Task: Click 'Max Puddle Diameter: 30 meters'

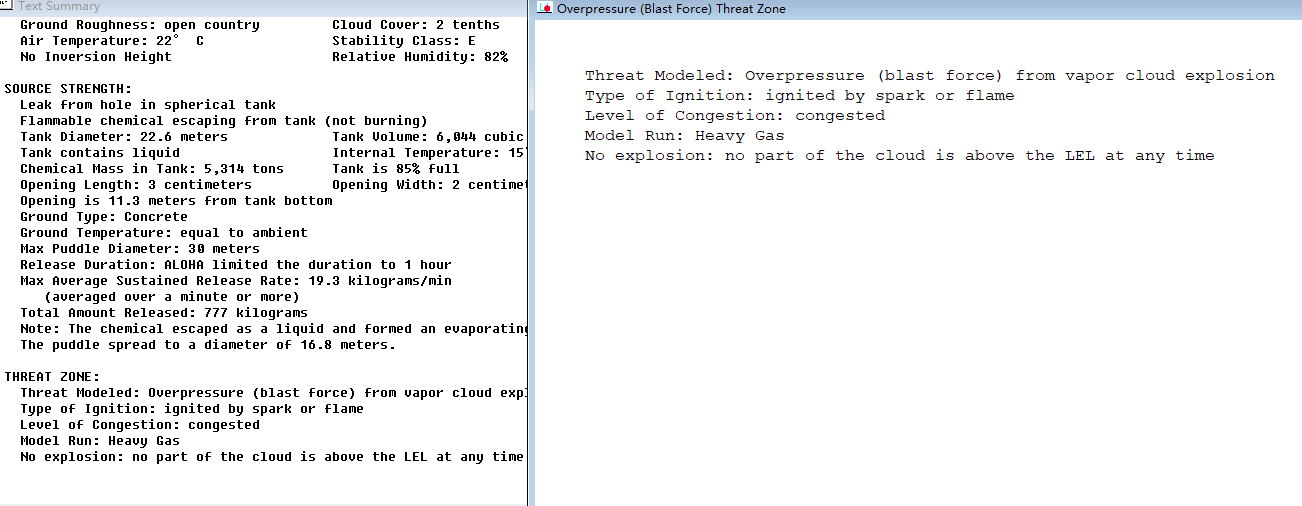Action: point(140,249)
